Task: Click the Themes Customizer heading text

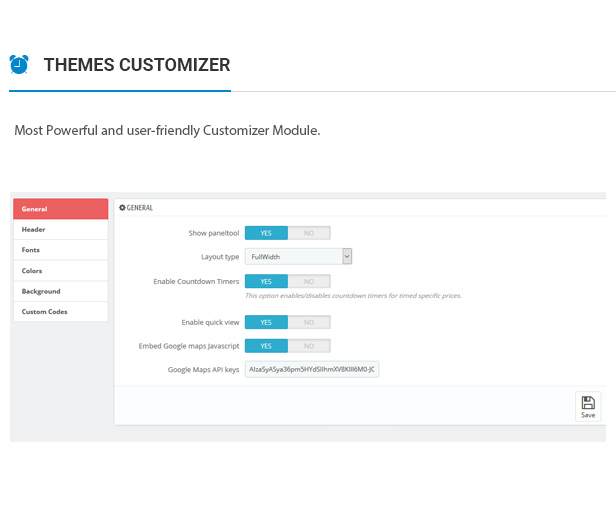Action: click(x=137, y=65)
